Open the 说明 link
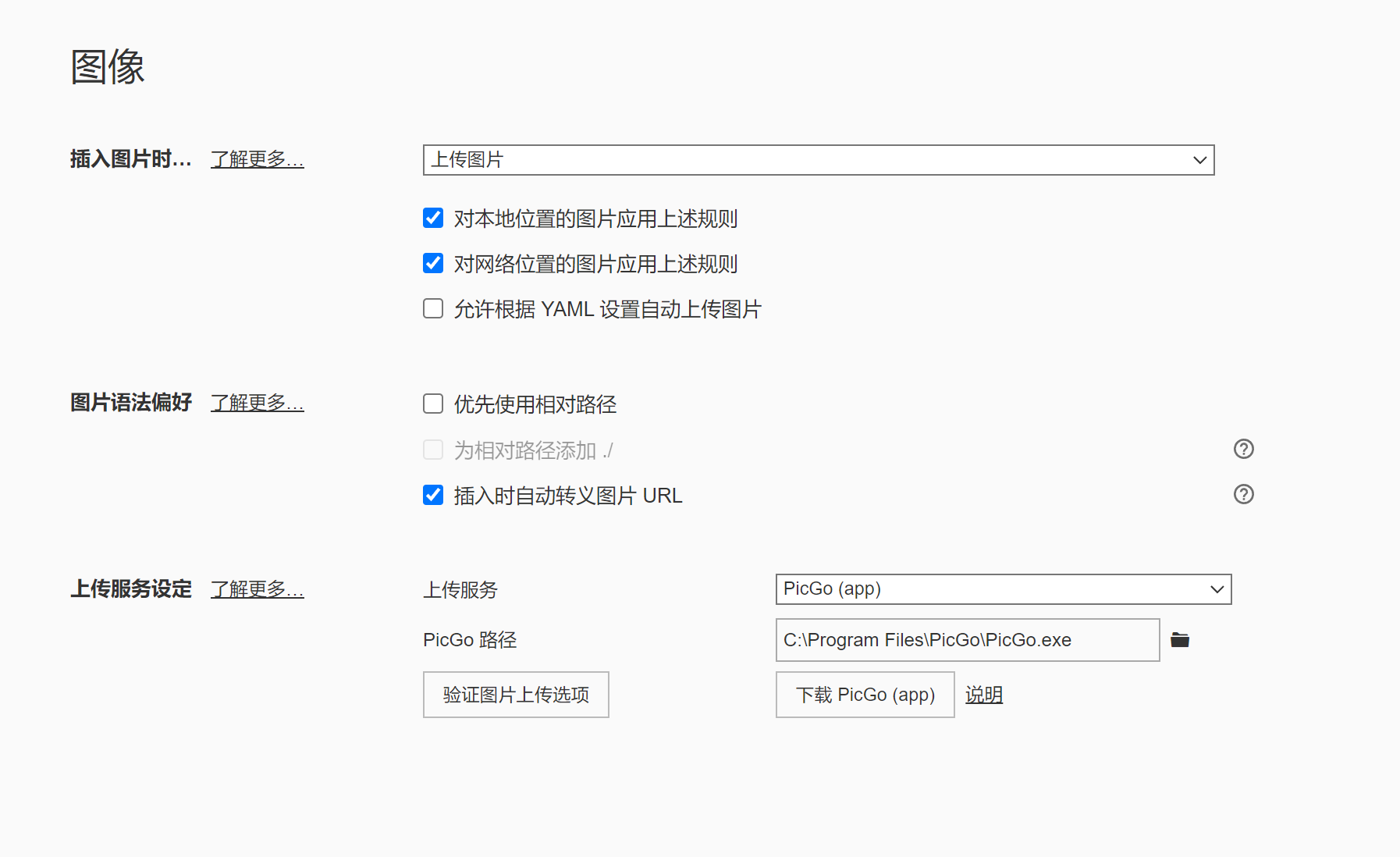The width and height of the screenshot is (1400, 857). tap(984, 695)
